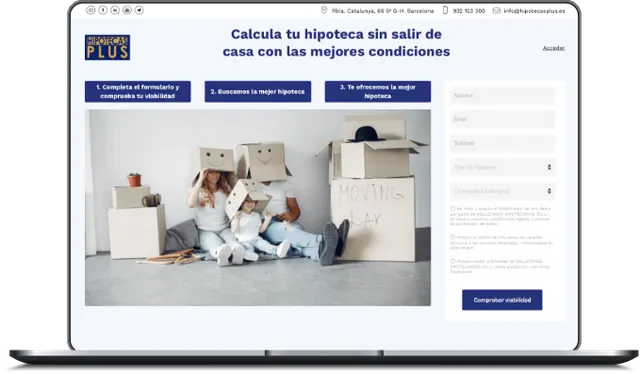
Task: Open the Twitter social icon
Action: [x=139, y=10]
